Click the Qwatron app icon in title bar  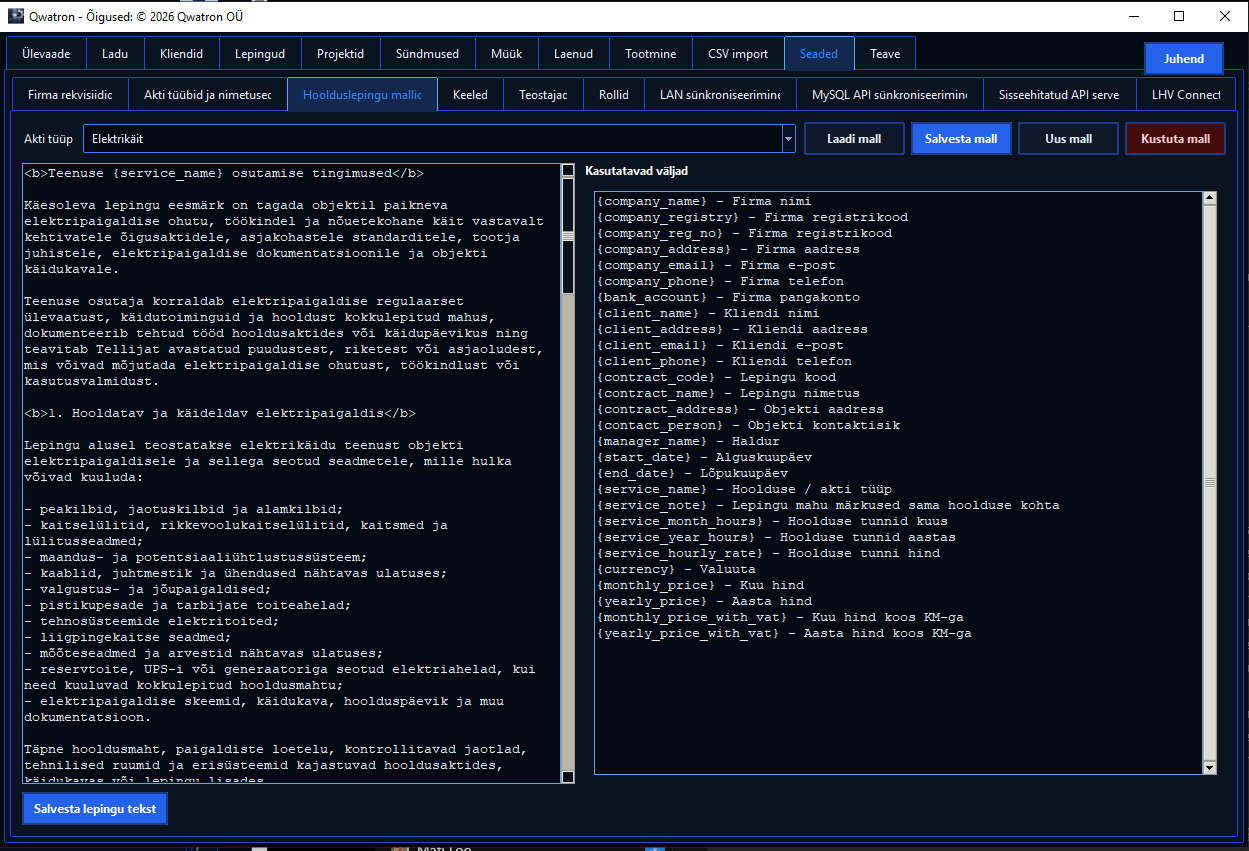15,16
